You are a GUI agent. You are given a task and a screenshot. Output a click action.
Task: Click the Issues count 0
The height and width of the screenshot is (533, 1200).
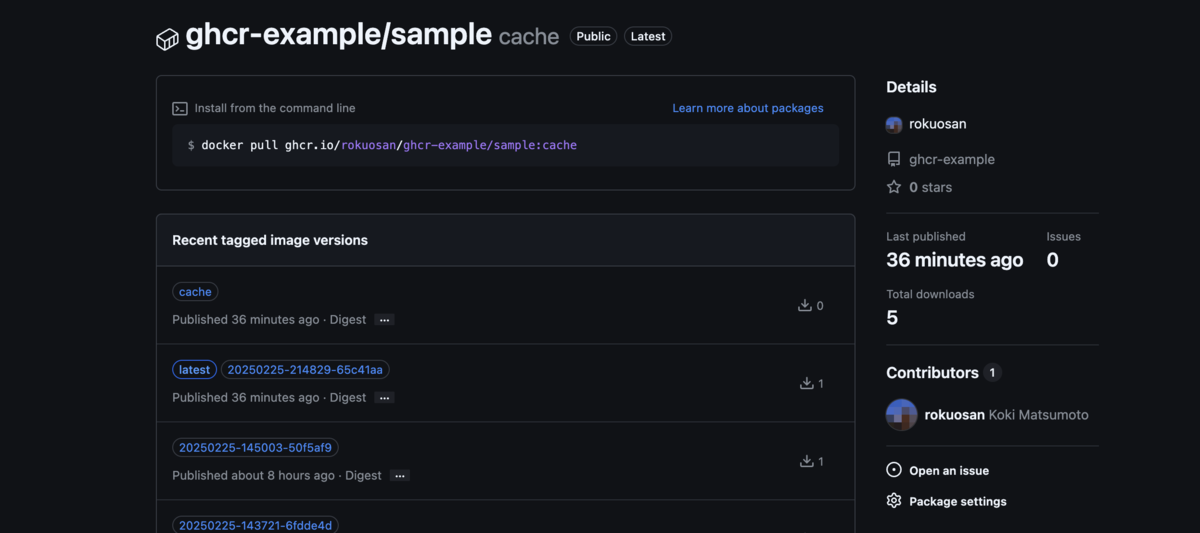1052,260
